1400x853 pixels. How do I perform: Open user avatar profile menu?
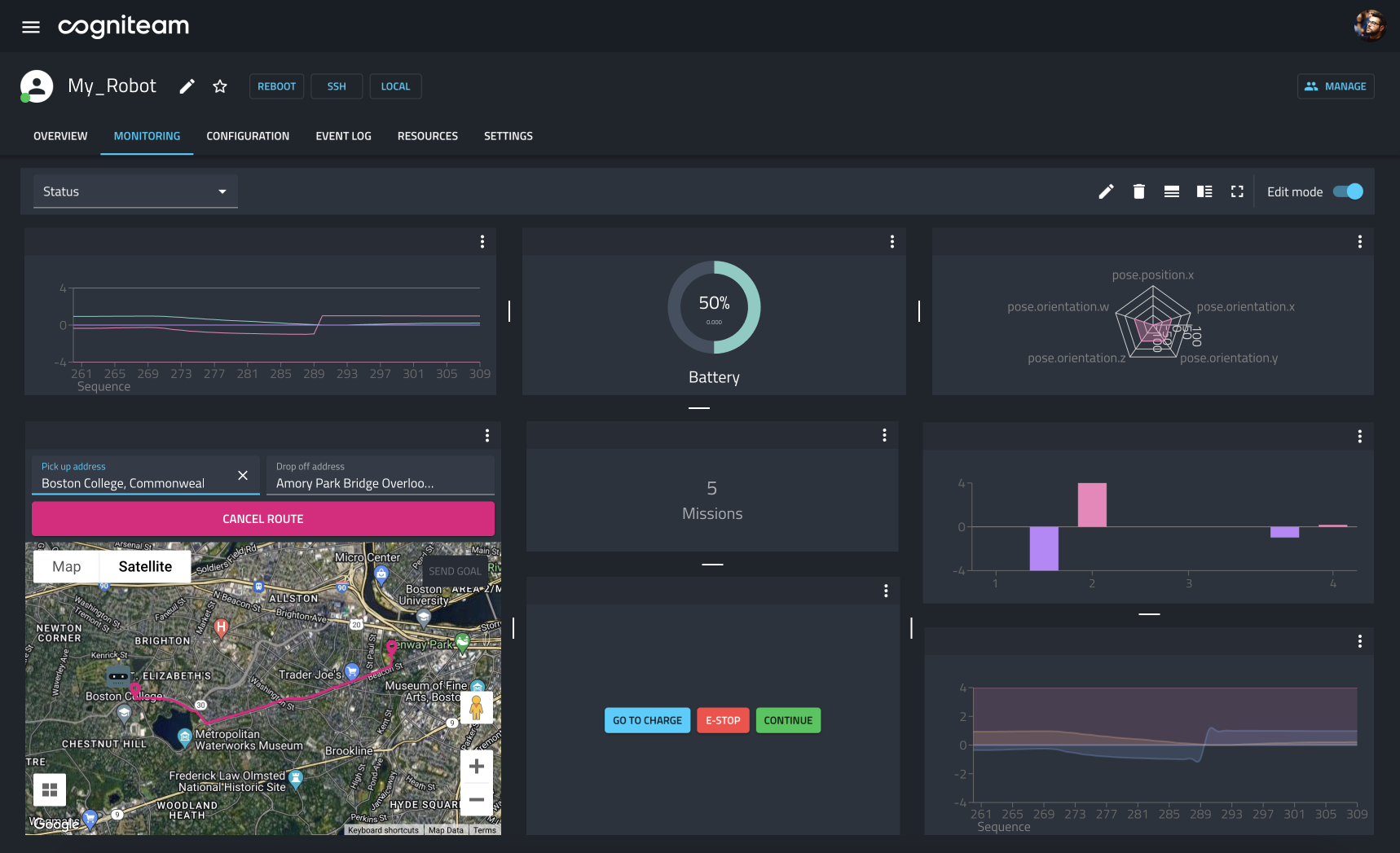1370,25
